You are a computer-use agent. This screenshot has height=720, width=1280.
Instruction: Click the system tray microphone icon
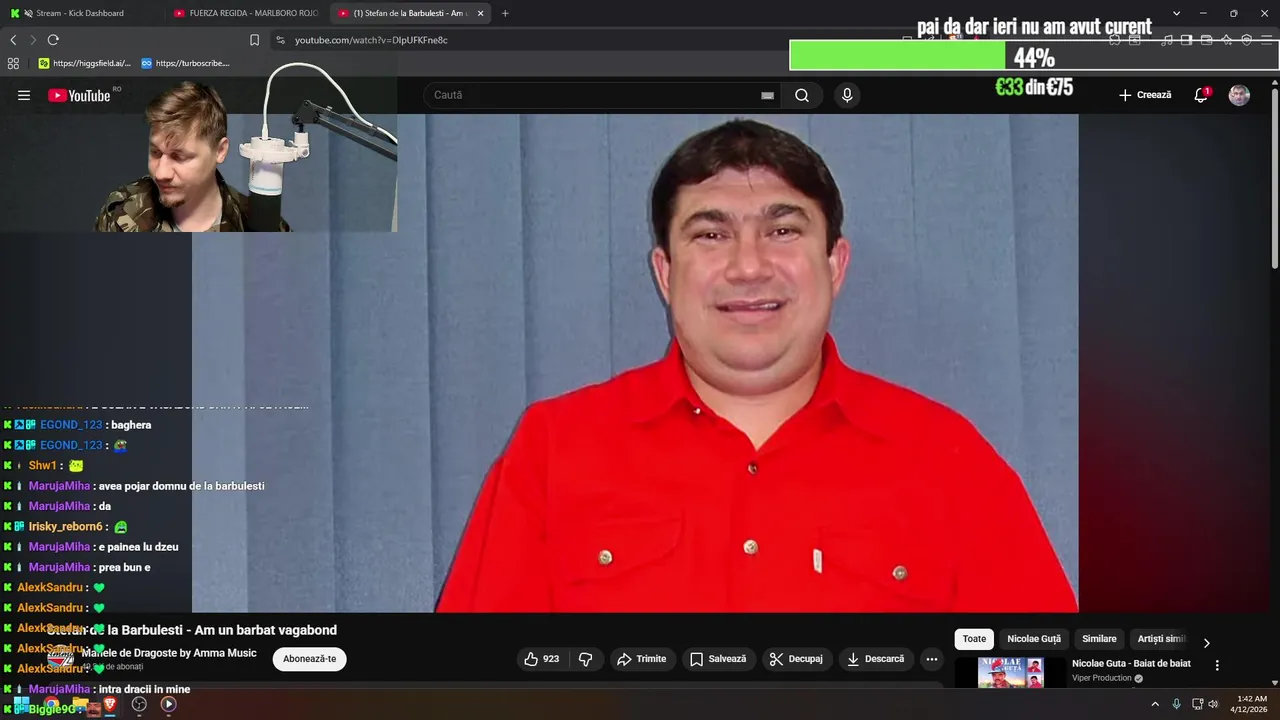tap(1176, 704)
